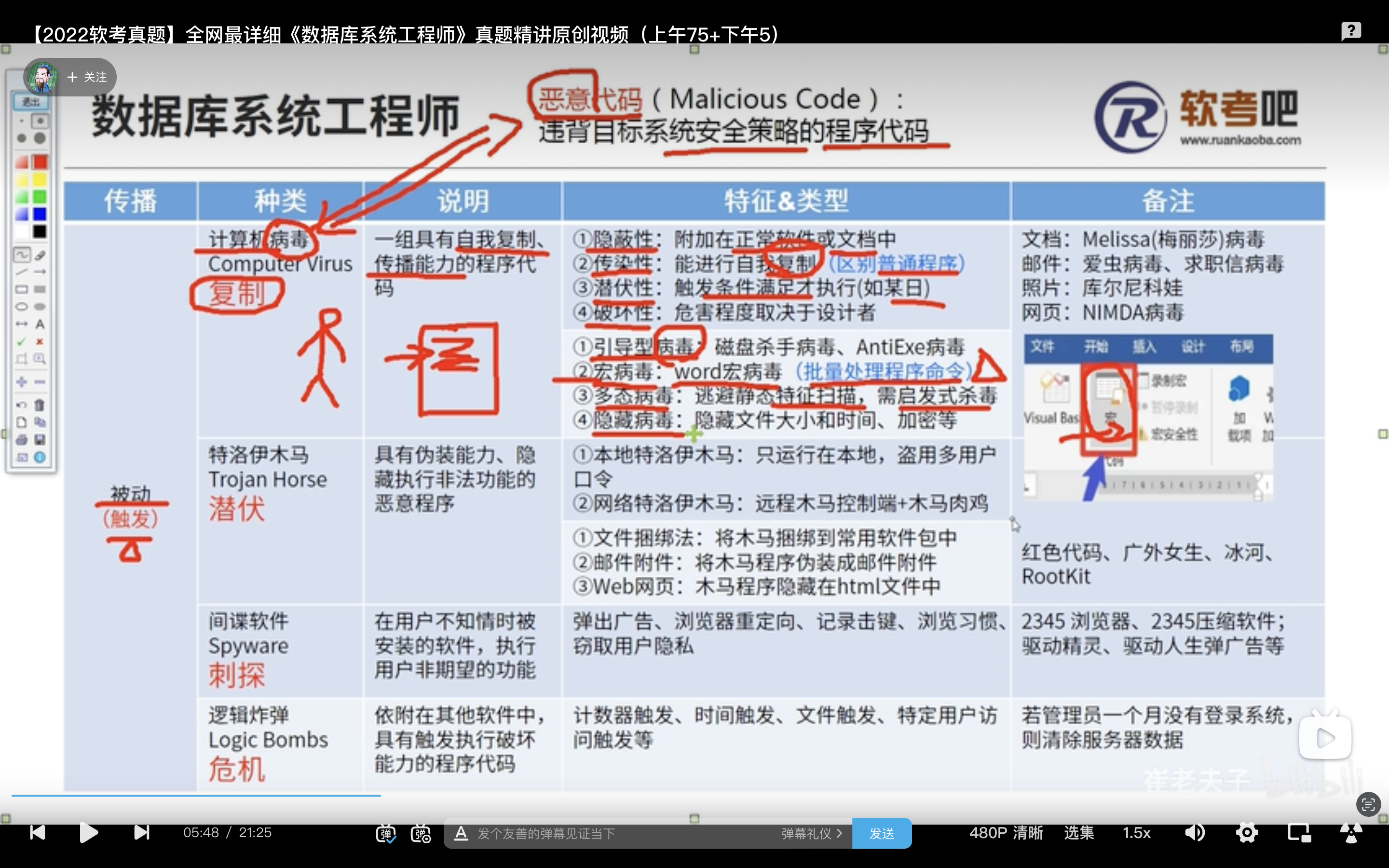Select the outlined ellipse tool
Screen dimensions: 1389x868
tap(22, 307)
